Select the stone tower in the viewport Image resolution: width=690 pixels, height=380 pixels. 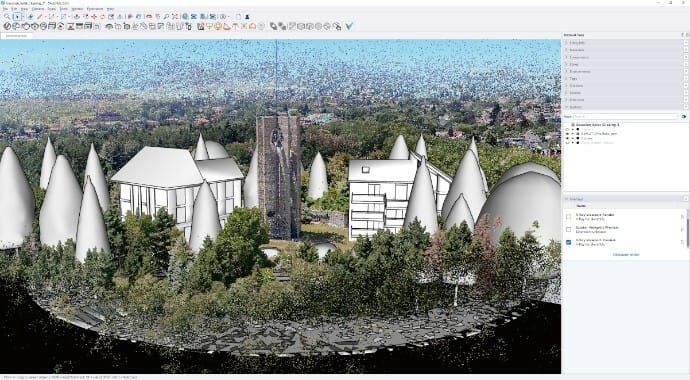(x=279, y=176)
